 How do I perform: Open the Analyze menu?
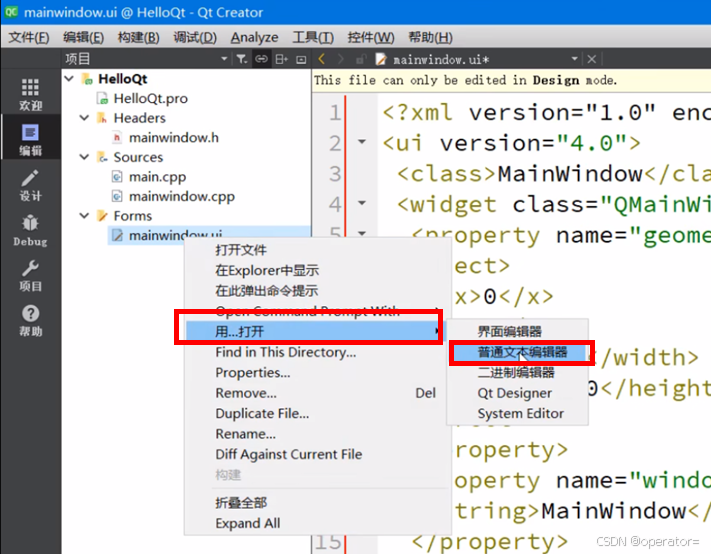(254, 37)
